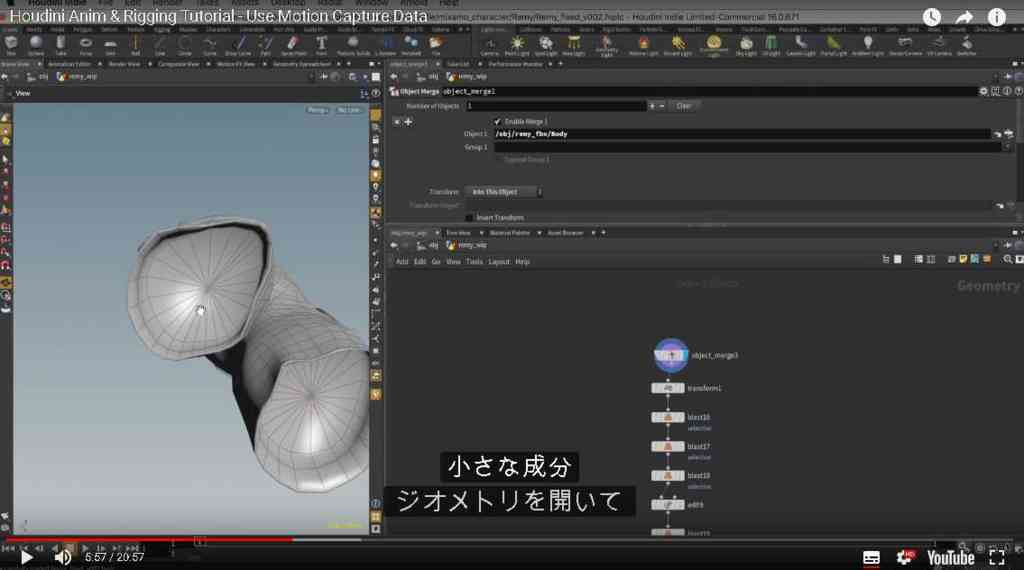Open the Asset Browser tab

[566, 232]
